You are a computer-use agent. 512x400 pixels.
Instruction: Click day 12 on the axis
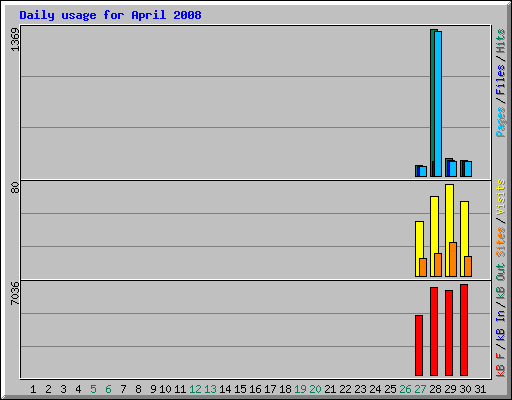[x=195, y=389]
